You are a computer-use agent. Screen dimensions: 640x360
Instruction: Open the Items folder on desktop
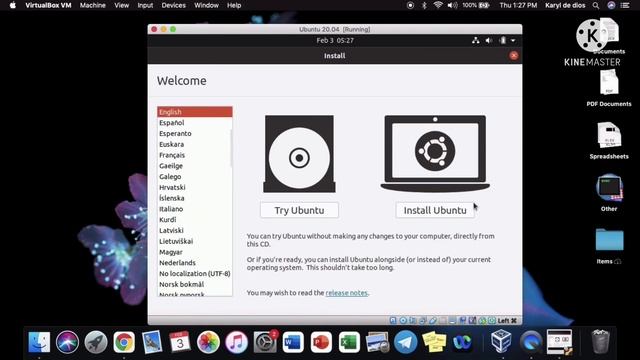(609, 246)
